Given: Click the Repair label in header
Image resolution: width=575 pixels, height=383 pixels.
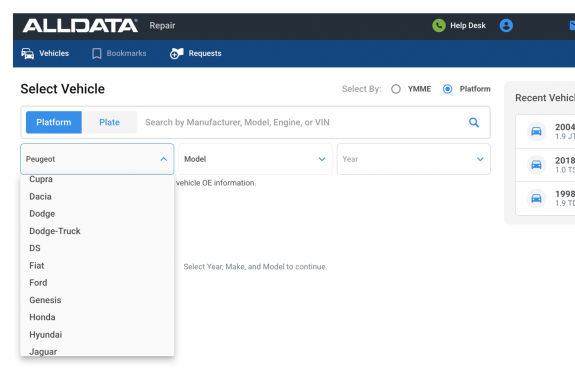Looking at the screenshot, I should tap(162, 26).
